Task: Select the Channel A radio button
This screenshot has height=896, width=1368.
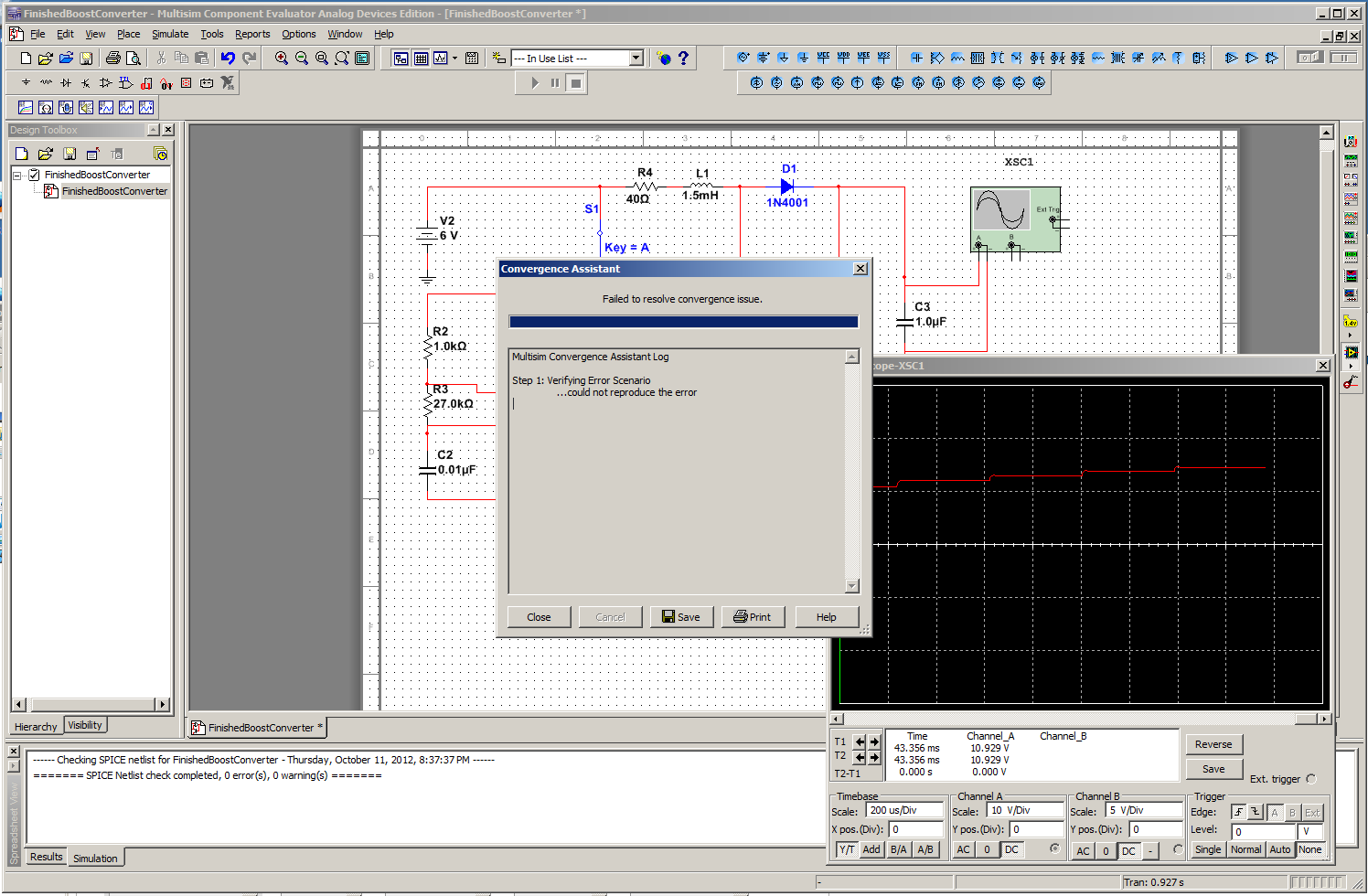Action: (1054, 849)
